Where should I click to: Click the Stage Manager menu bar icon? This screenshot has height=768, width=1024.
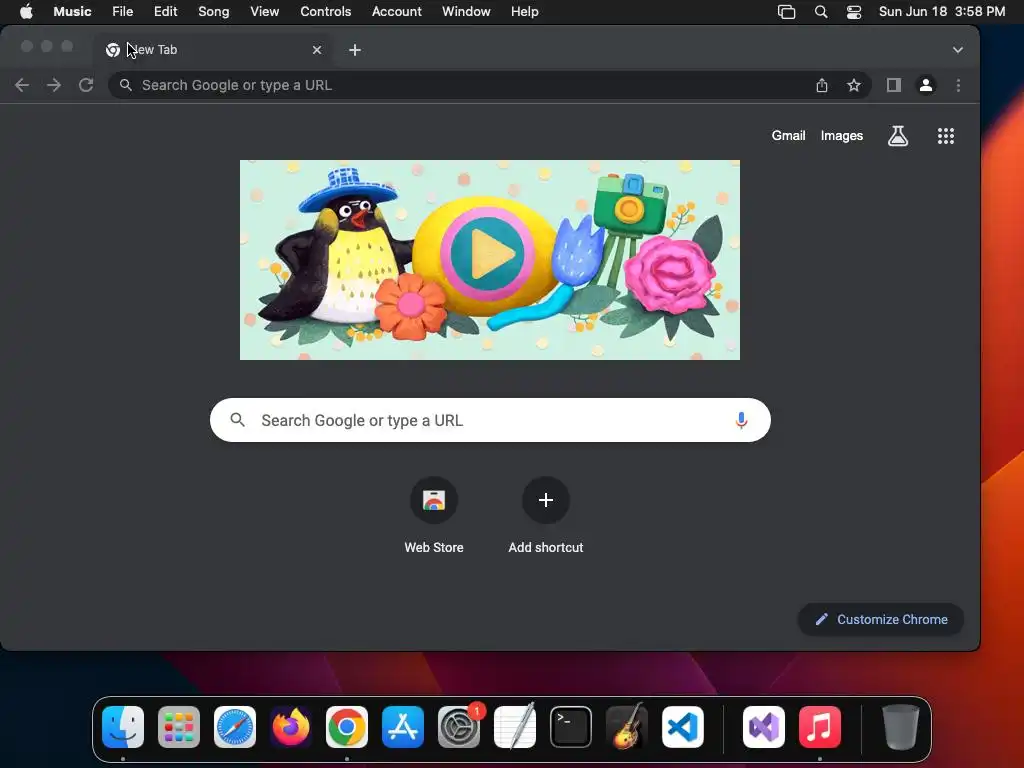[786, 12]
